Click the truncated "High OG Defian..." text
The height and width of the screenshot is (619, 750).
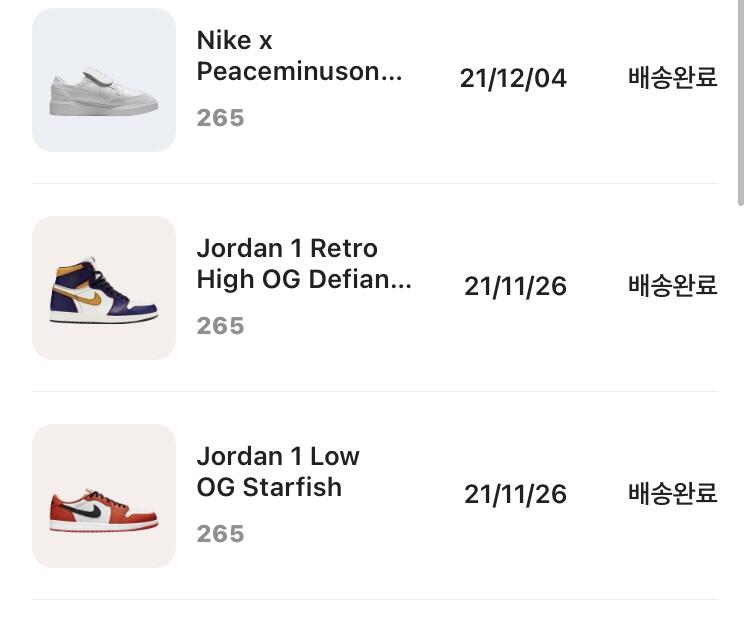click(x=304, y=279)
